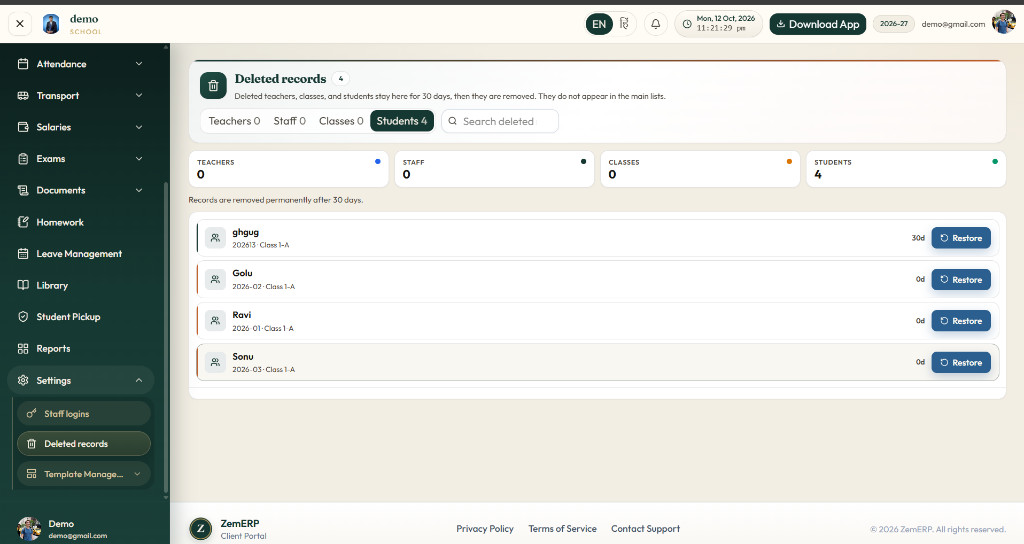Click the Leave Management calendar icon
1024x544 pixels.
tap(23, 253)
